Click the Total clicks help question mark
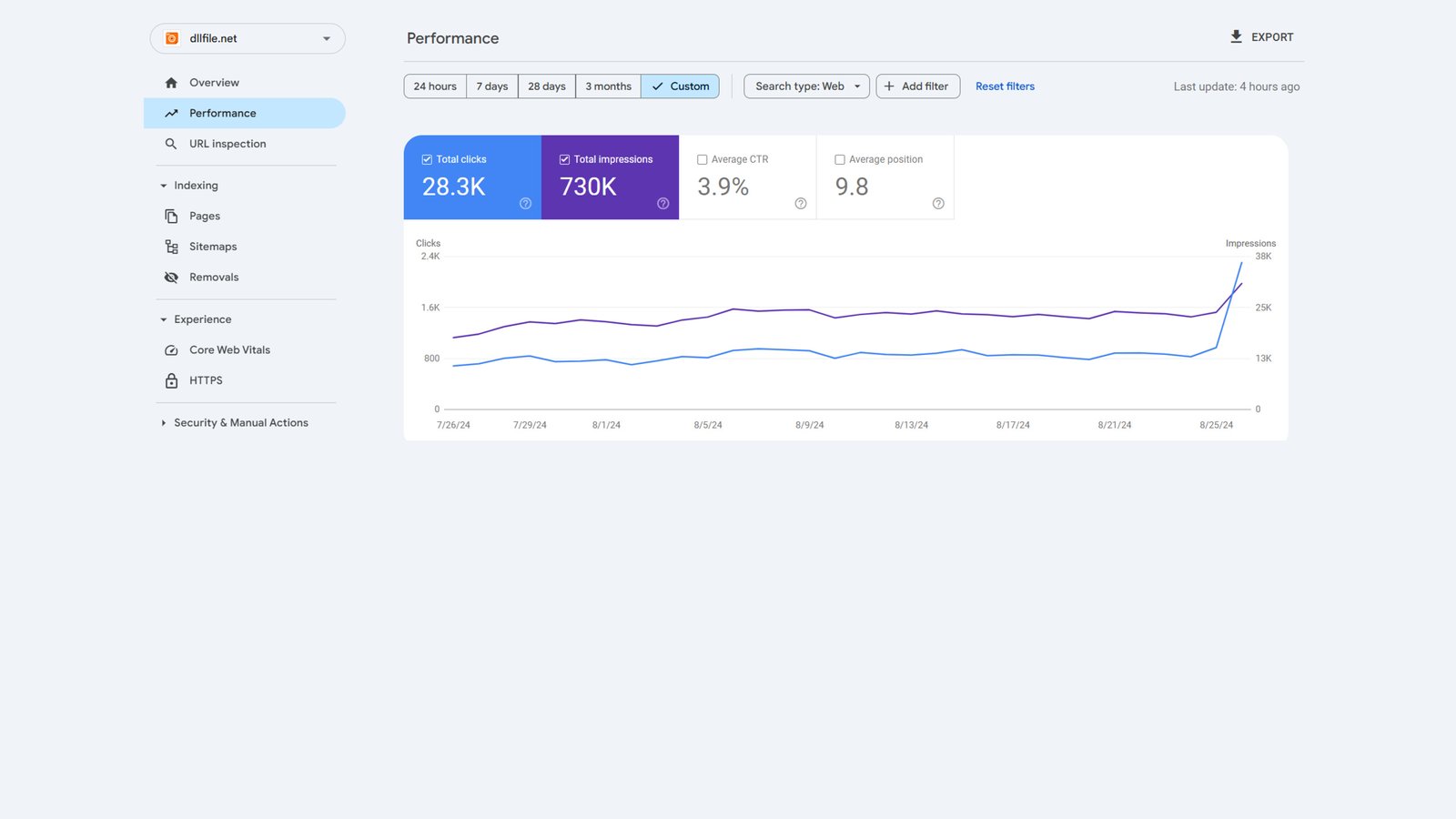The height and width of the screenshot is (819, 1456). [x=525, y=204]
